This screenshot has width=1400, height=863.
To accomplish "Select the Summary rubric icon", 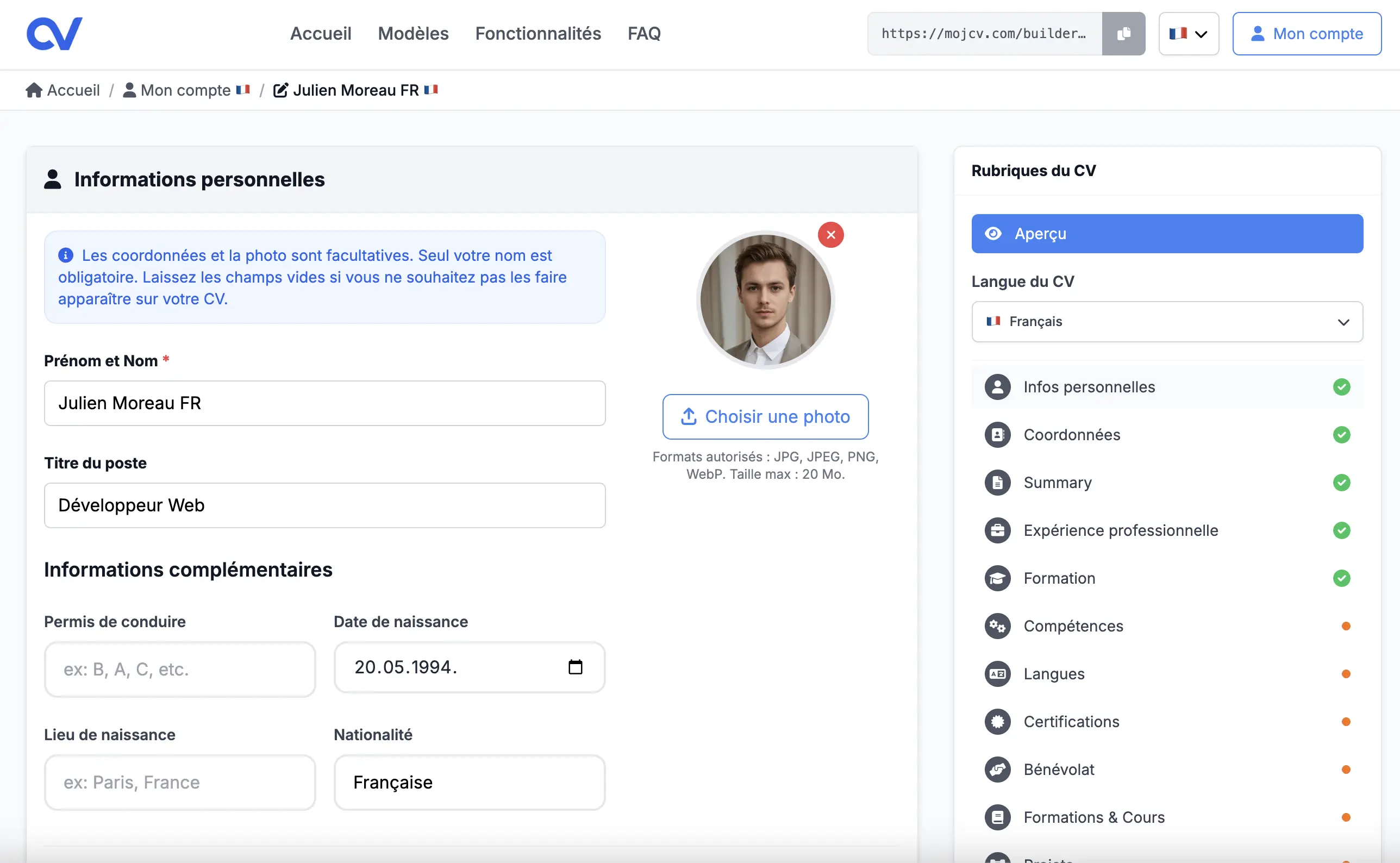I will 997,482.
